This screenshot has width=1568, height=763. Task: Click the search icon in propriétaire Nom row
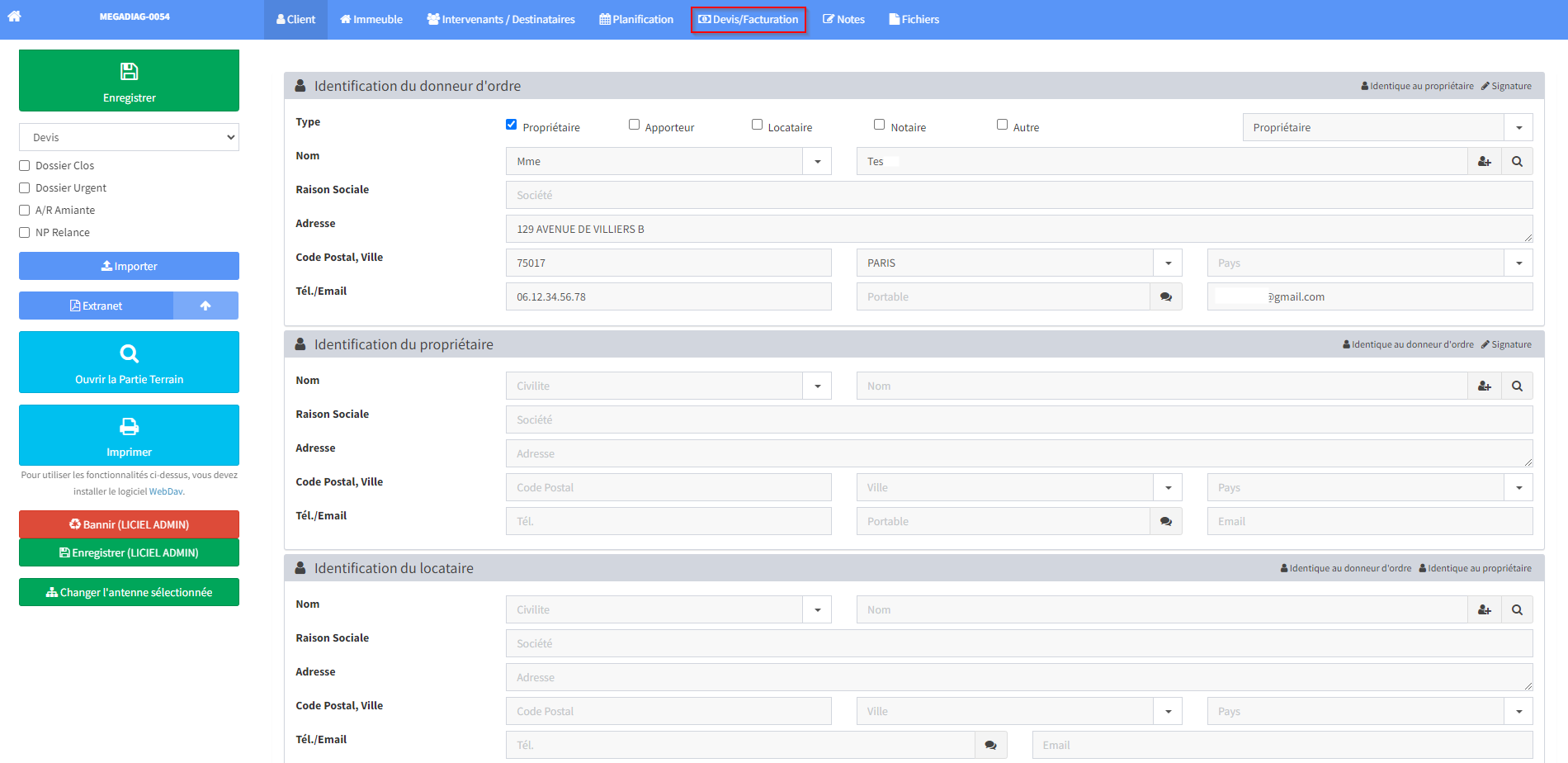click(1517, 386)
